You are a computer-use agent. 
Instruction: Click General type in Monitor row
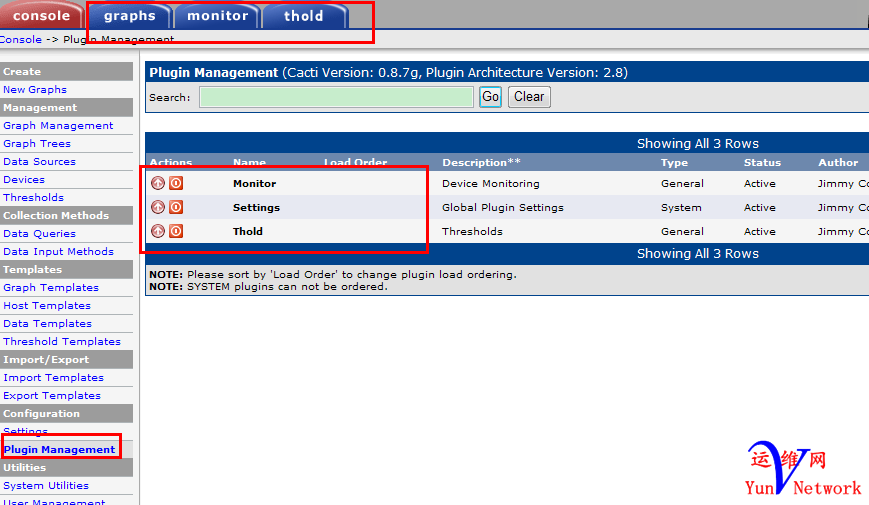click(x=682, y=183)
